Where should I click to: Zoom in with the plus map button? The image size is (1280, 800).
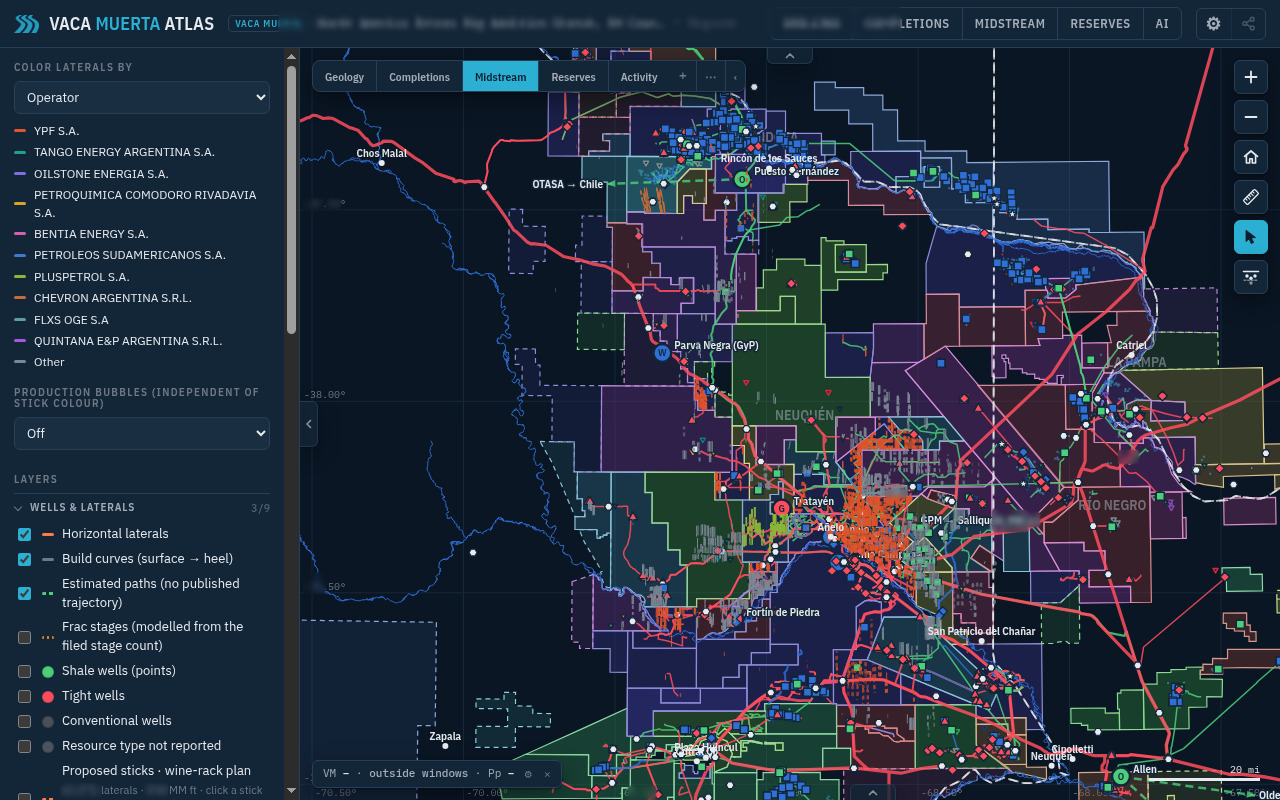(1251, 77)
